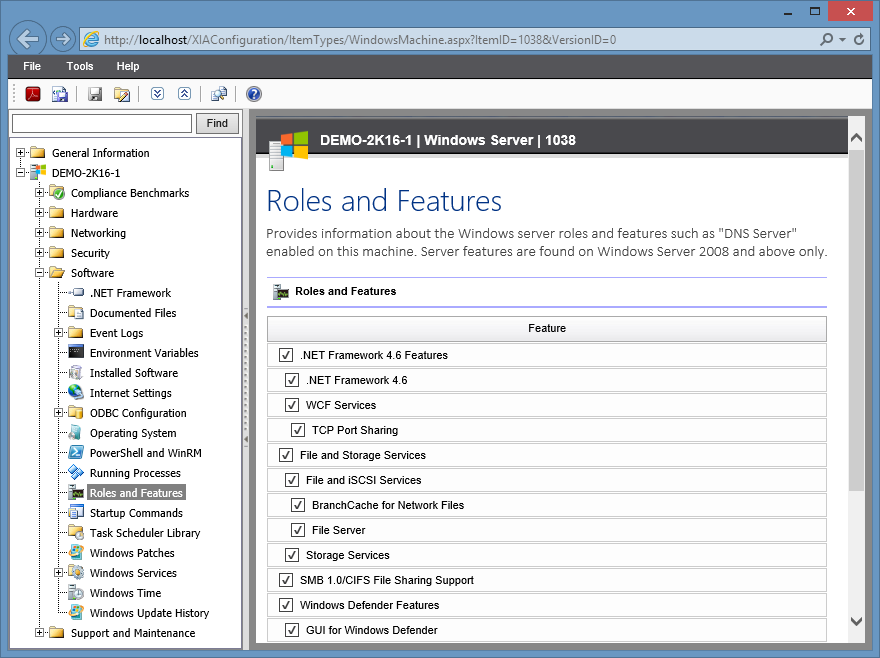Image resolution: width=880 pixels, height=658 pixels.
Task: Click the save-as document icon next to PDF
Action: (60, 94)
